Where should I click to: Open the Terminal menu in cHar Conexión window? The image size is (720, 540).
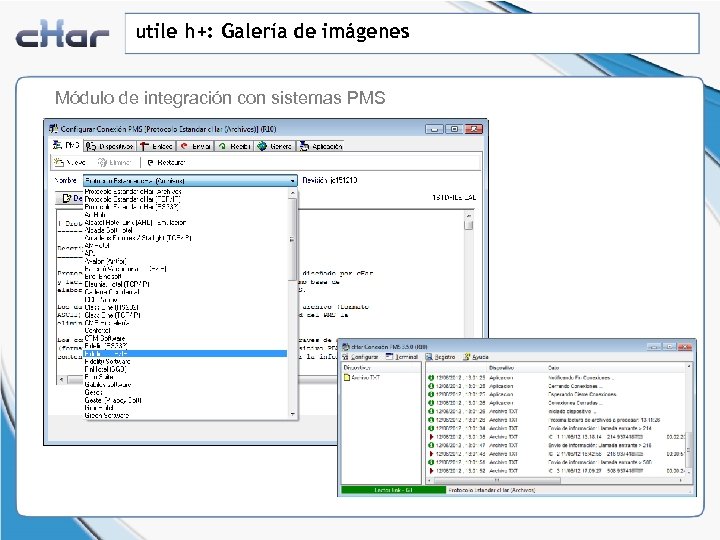click(402, 357)
